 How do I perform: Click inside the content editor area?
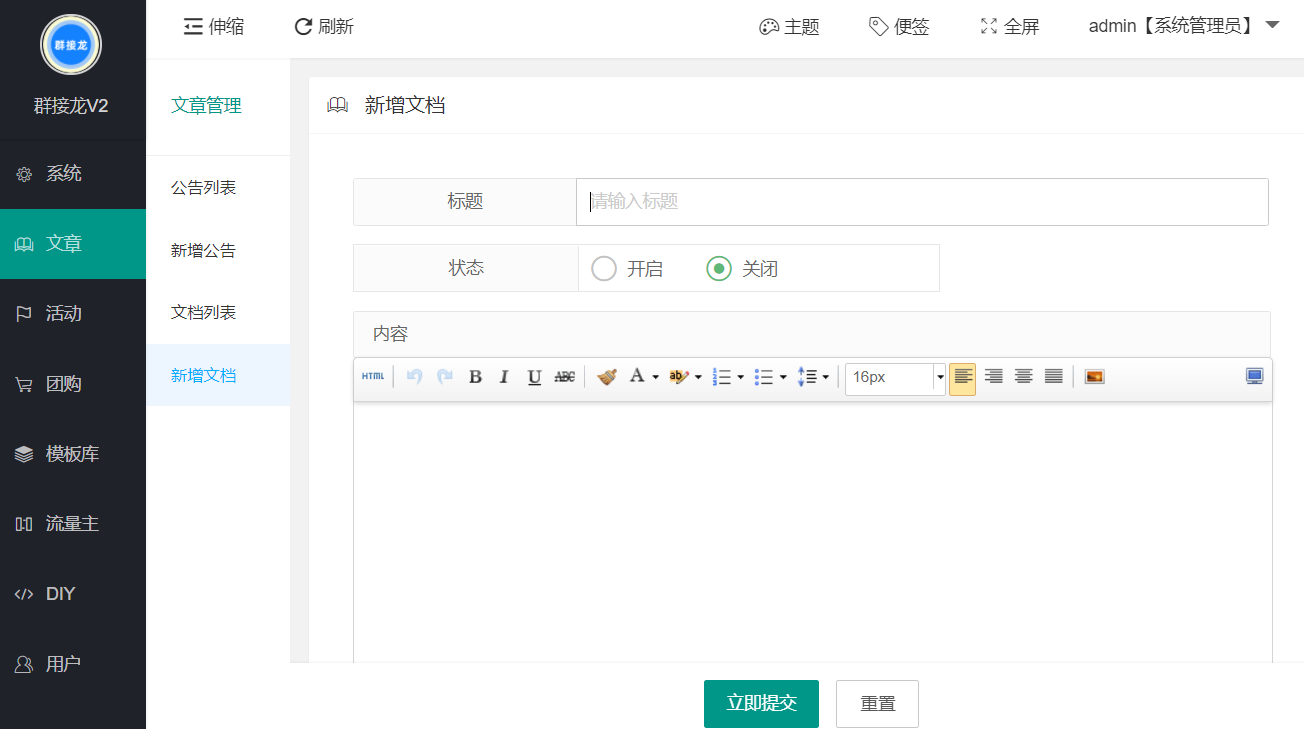813,530
